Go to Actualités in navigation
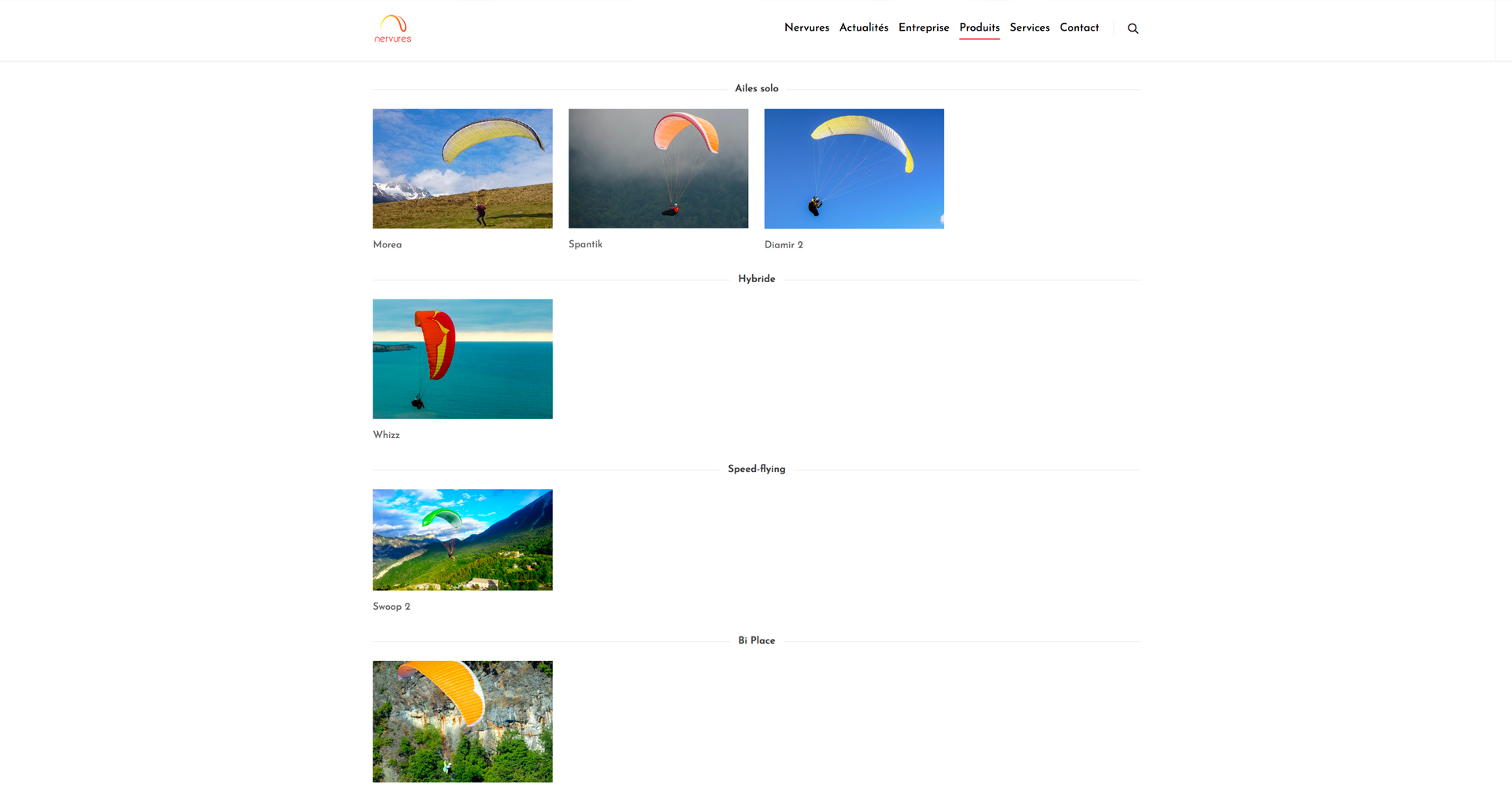 coord(863,28)
